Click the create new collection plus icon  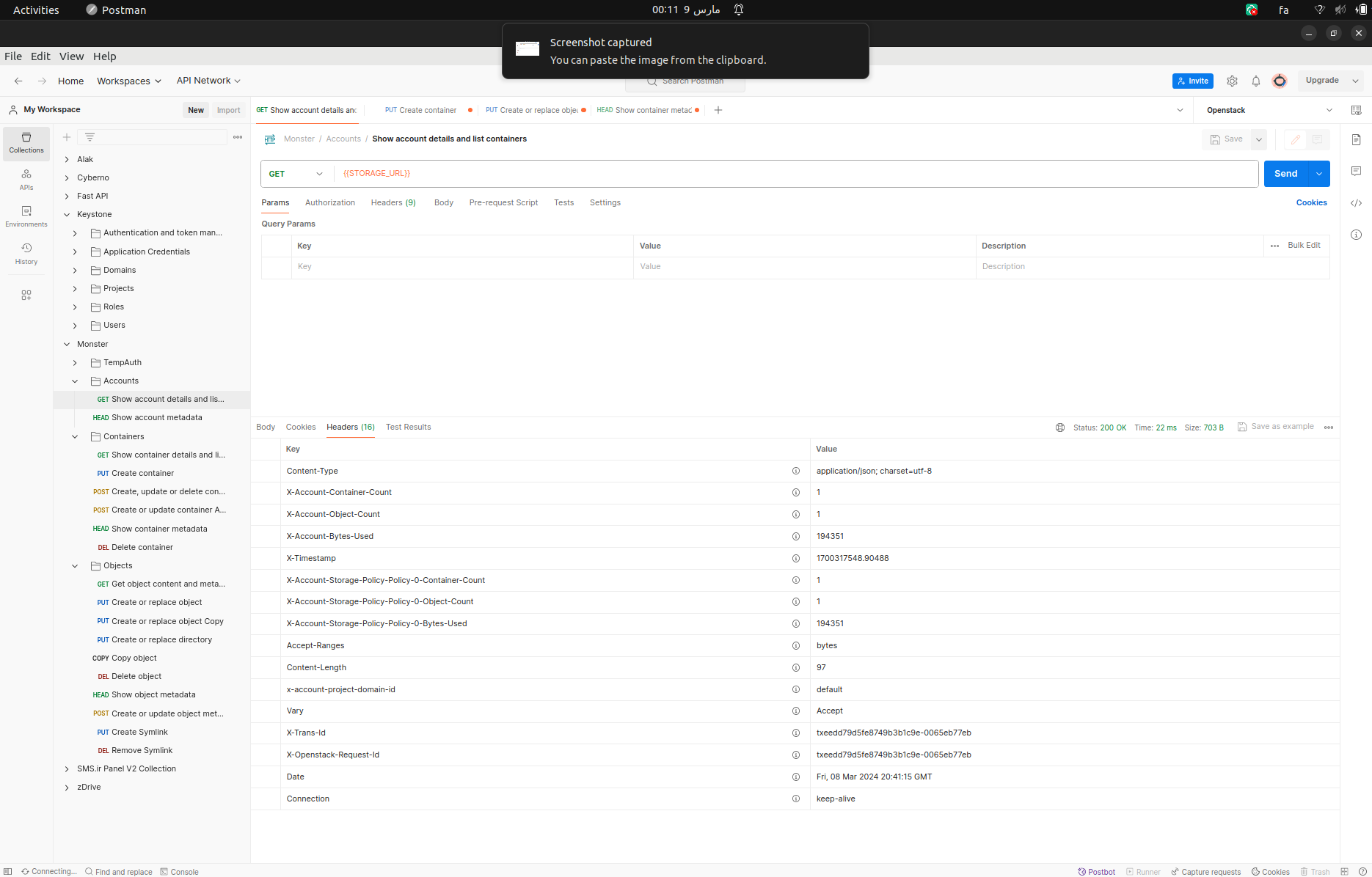pyautogui.click(x=67, y=137)
